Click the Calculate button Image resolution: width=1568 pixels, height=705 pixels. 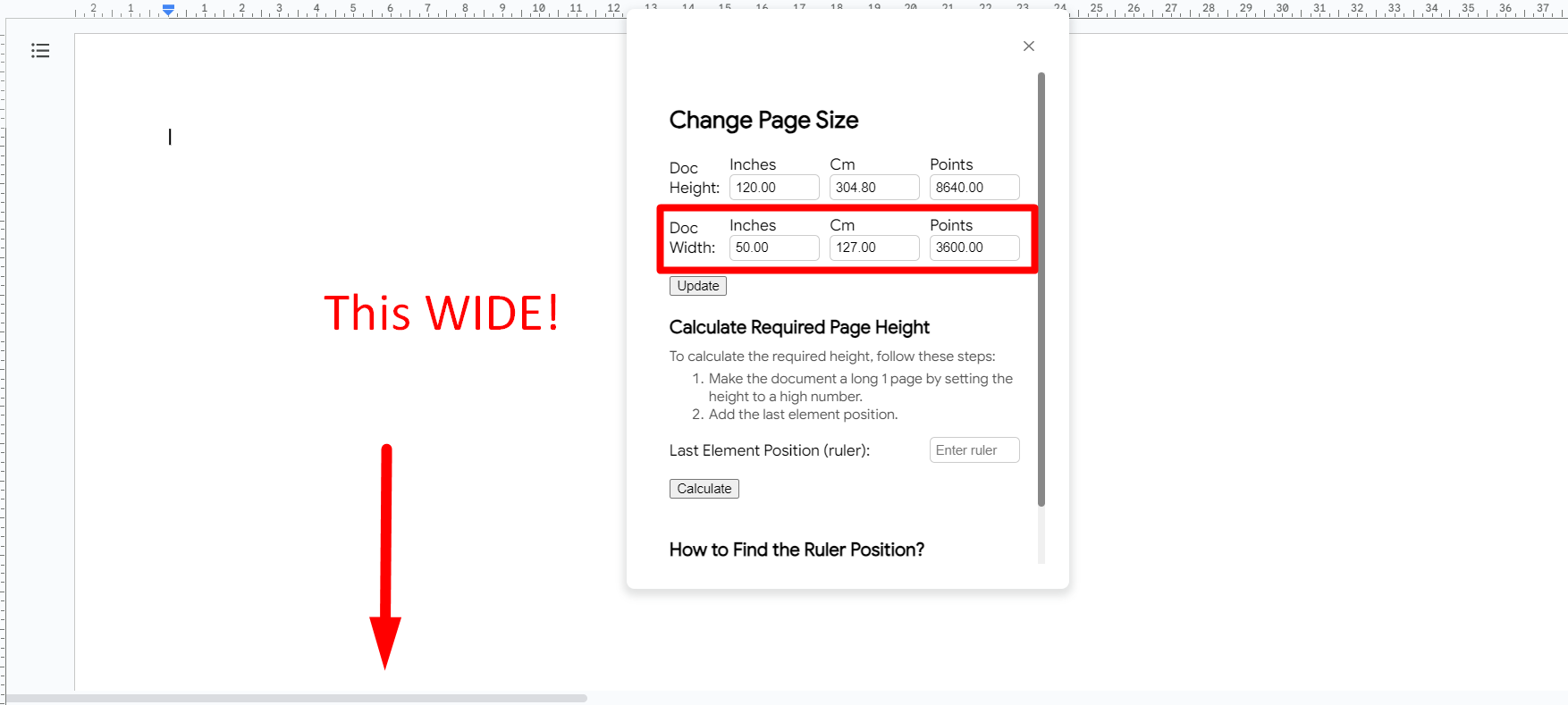coord(704,489)
